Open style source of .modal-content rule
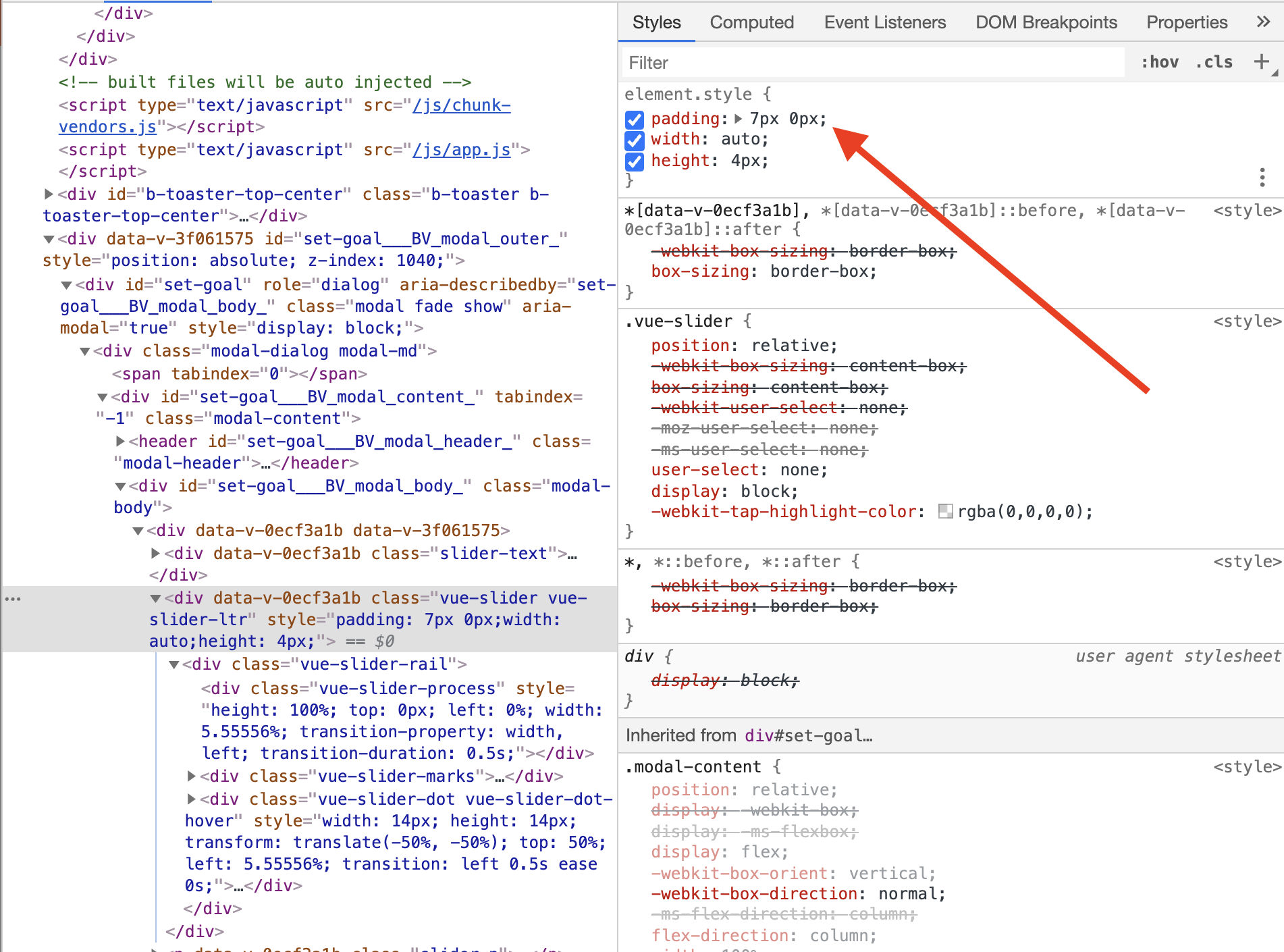This screenshot has width=1284, height=952. click(x=1247, y=767)
